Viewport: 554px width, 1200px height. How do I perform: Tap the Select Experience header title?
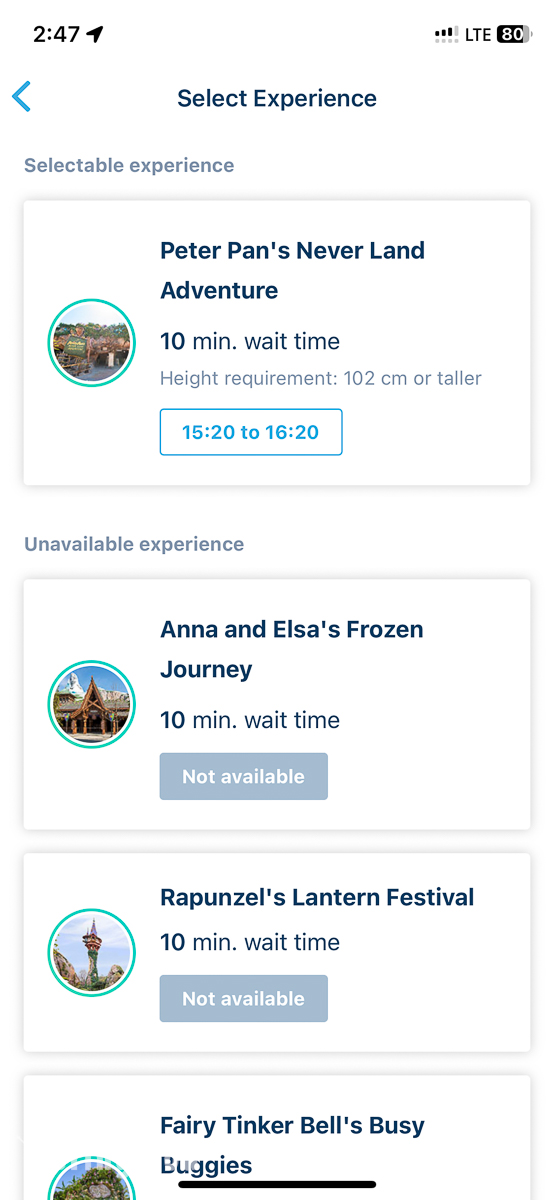point(277,98)
